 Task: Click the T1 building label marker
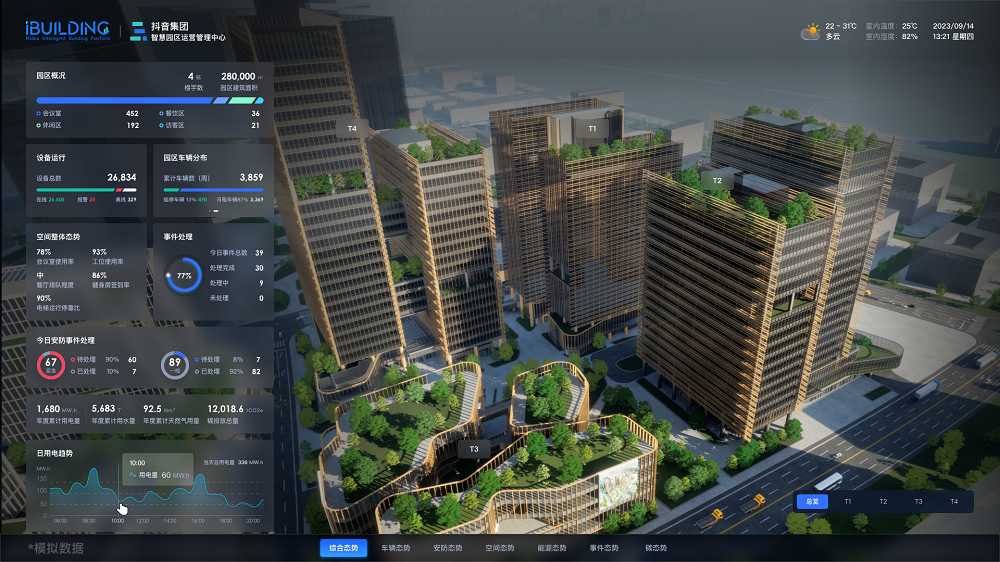pos(591,128)
